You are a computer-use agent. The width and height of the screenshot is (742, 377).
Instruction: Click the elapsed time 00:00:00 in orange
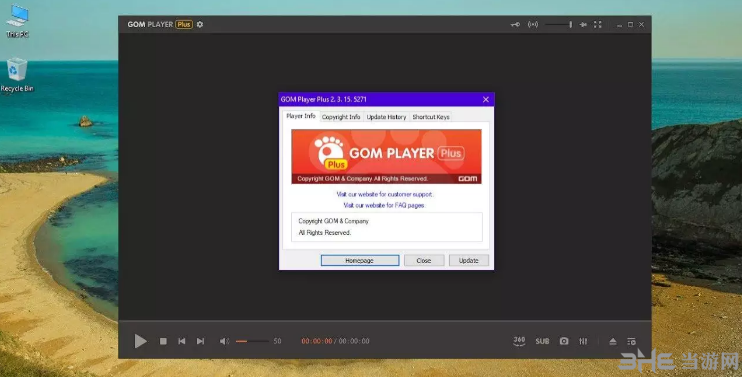[x=317, y=341]
